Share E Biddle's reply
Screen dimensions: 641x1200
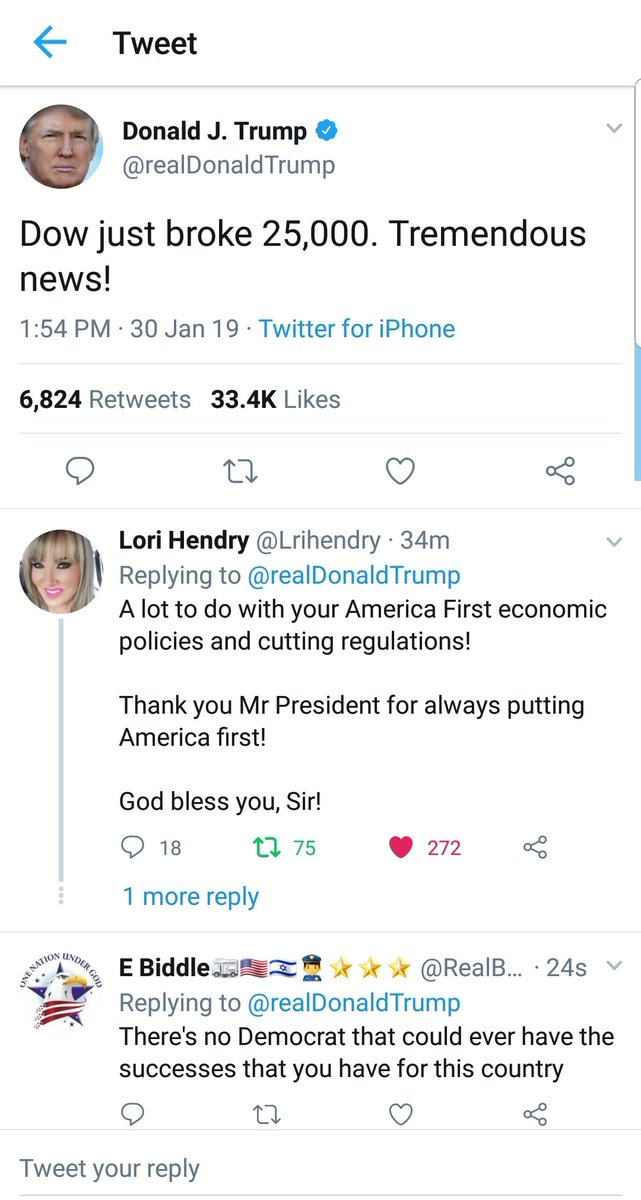click(536, 1114)
